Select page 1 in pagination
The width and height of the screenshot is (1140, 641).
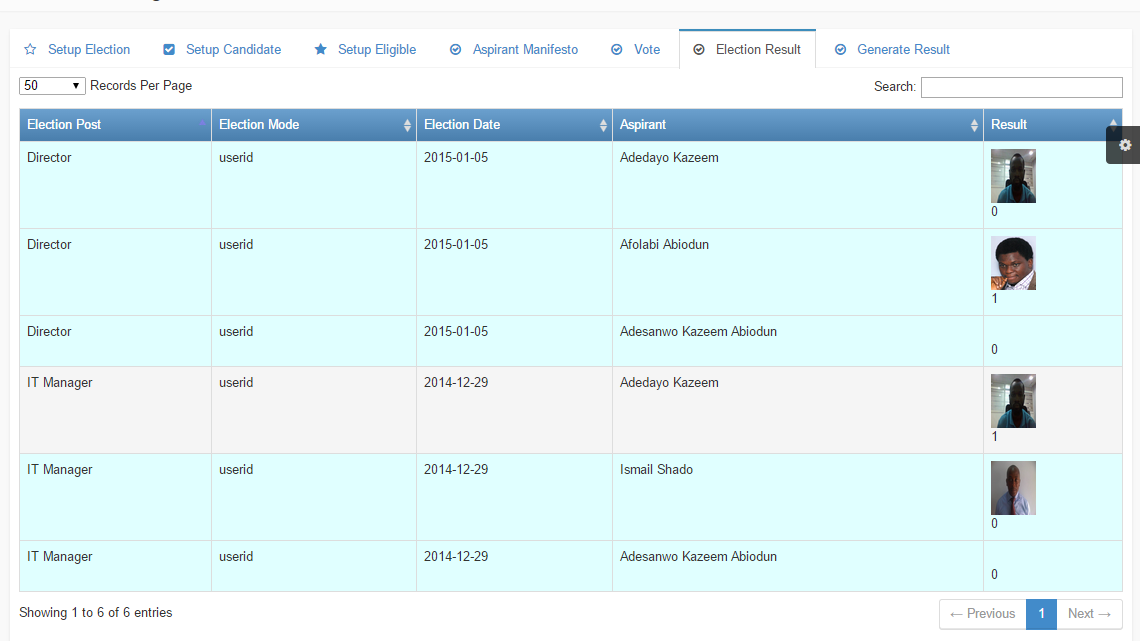[1041, 614]
